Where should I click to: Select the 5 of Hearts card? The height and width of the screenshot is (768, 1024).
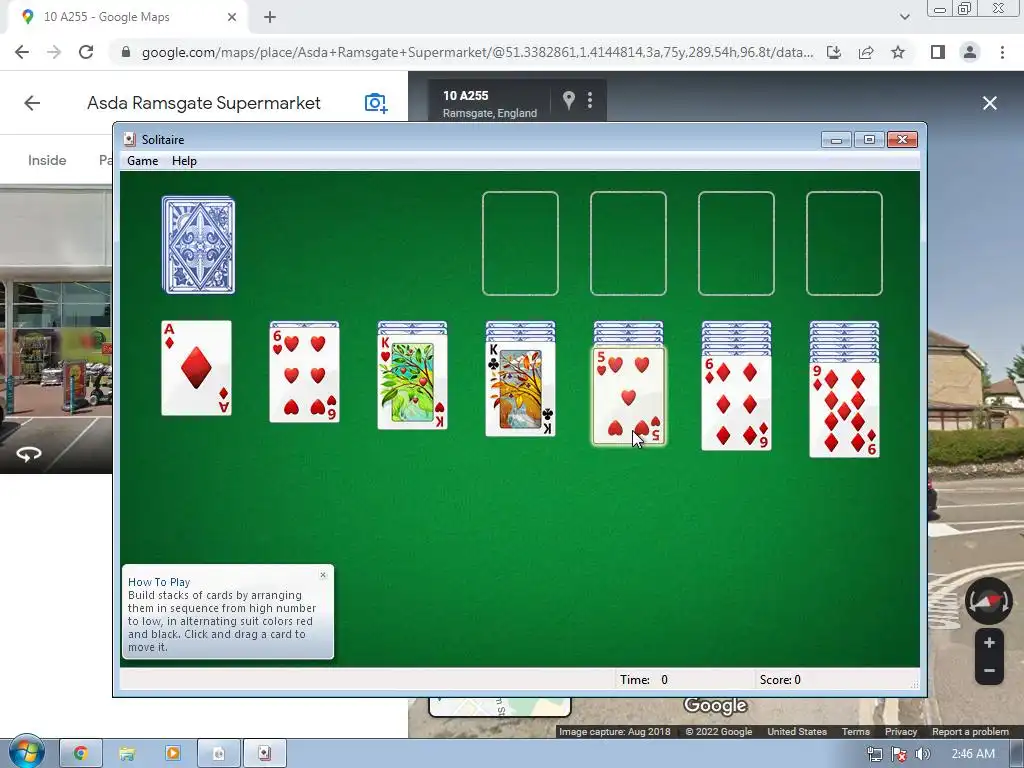pos(628,396)
